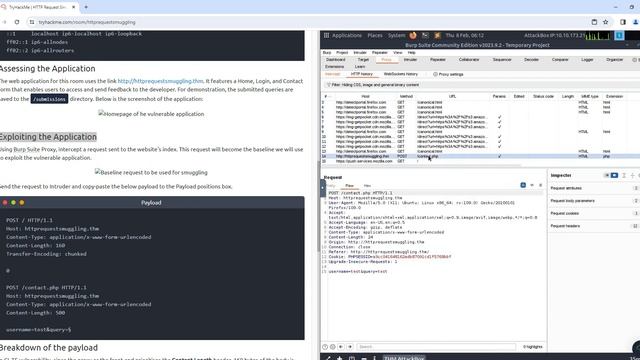Switch request view to Pretty tab
The image size is (640, 360).
(331, 185)
